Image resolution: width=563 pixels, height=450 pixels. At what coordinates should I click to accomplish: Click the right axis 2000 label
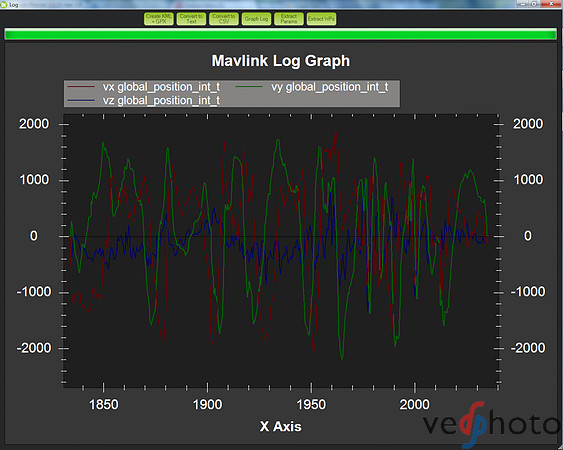coord(528,124)
